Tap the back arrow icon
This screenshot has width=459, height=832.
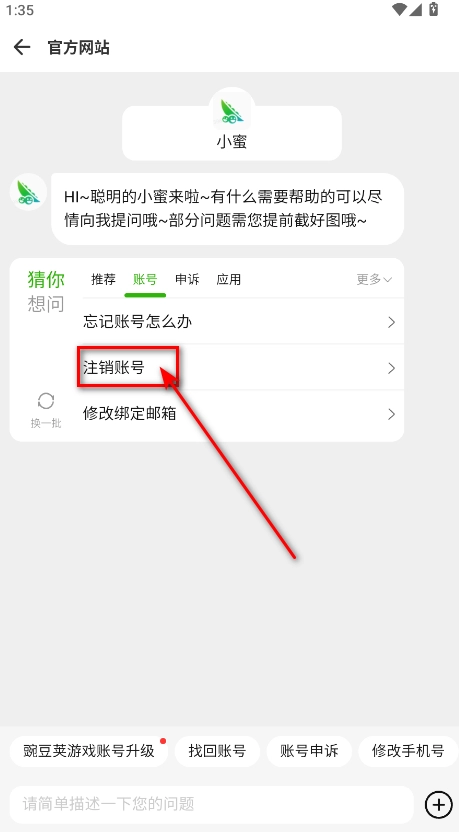pos(22,47)
